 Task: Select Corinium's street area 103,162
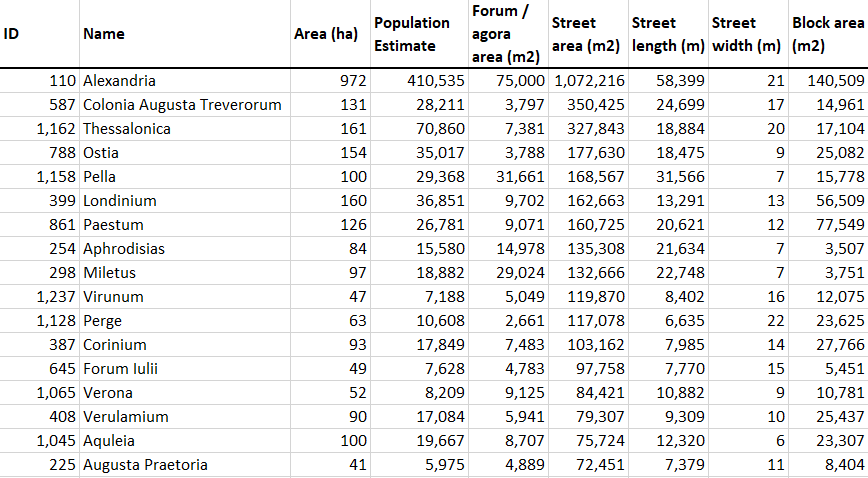pyautogui.click(x=588, y=345)
